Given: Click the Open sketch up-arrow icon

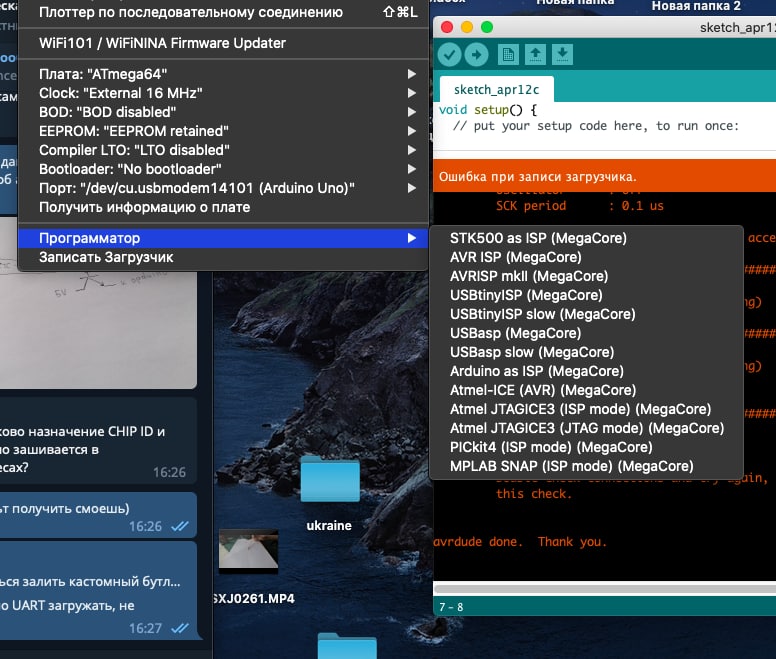Looking at the screenshot, I should click(535, 54).
